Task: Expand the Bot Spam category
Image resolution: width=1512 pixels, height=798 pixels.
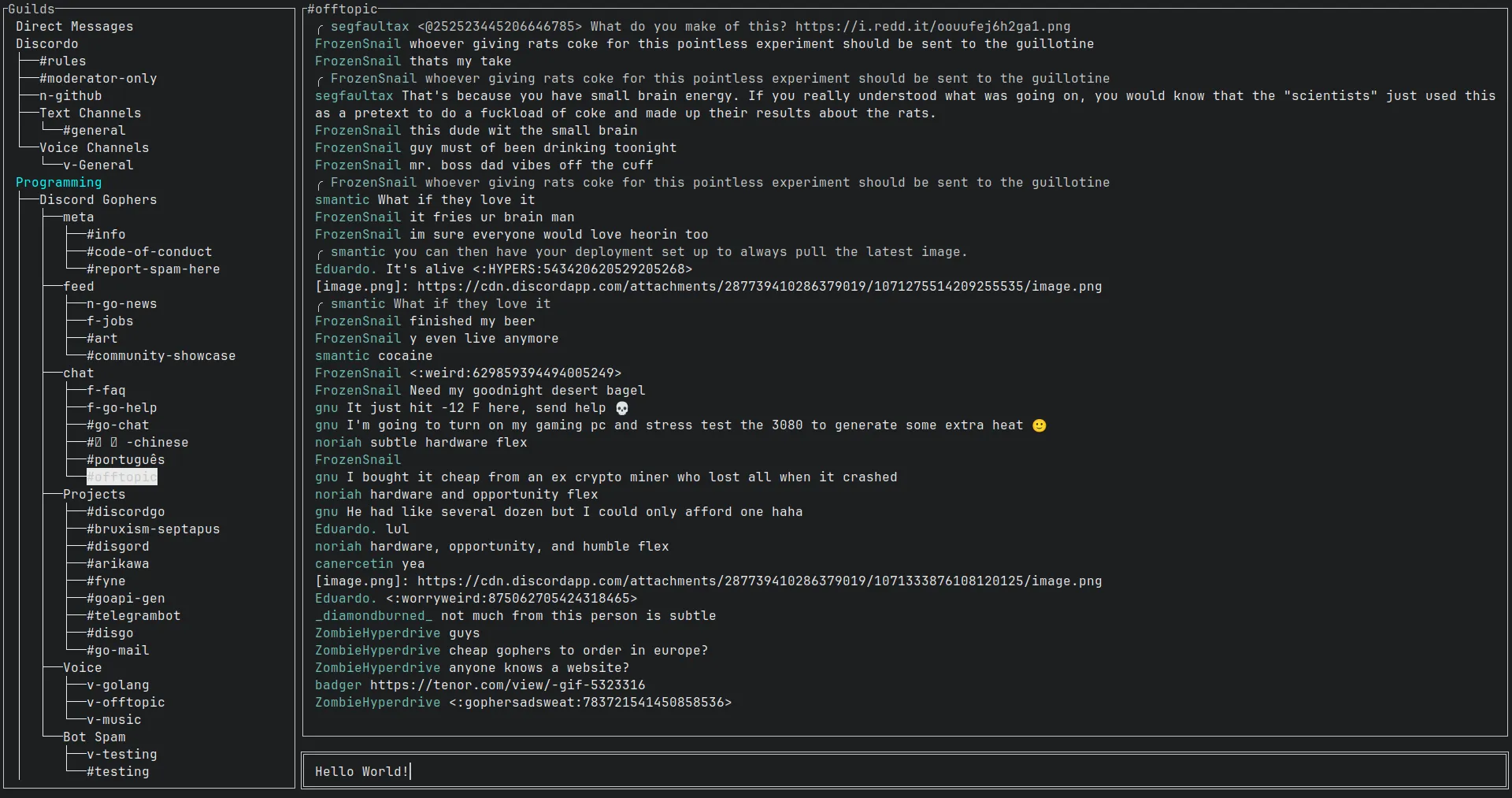Action: coord(94,737)
